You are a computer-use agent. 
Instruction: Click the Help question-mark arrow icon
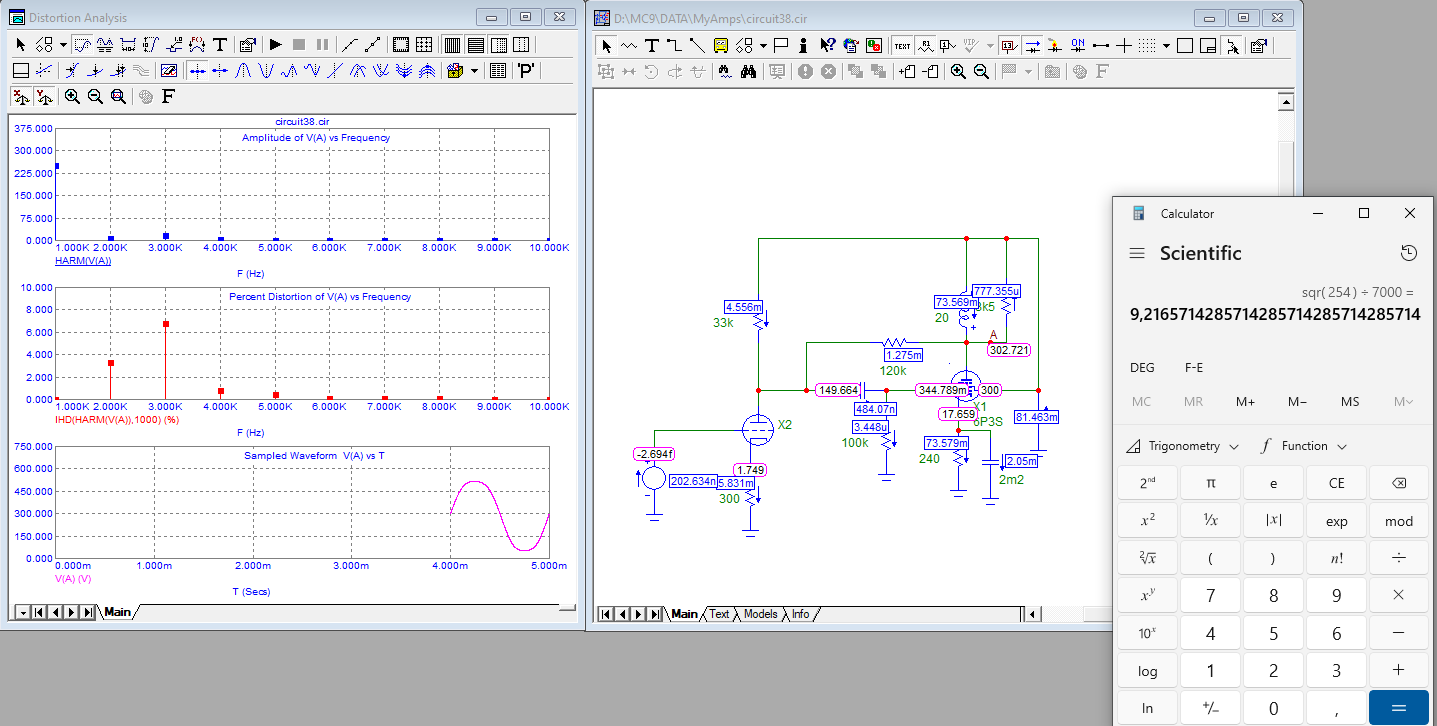[827, 45]
